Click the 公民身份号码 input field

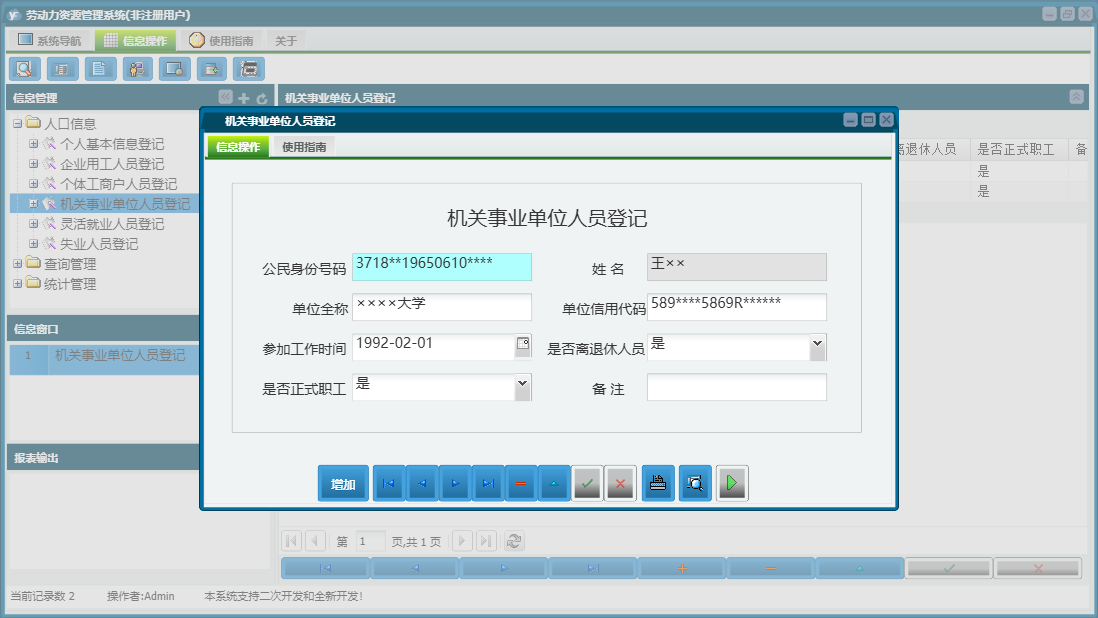(442, 267)
